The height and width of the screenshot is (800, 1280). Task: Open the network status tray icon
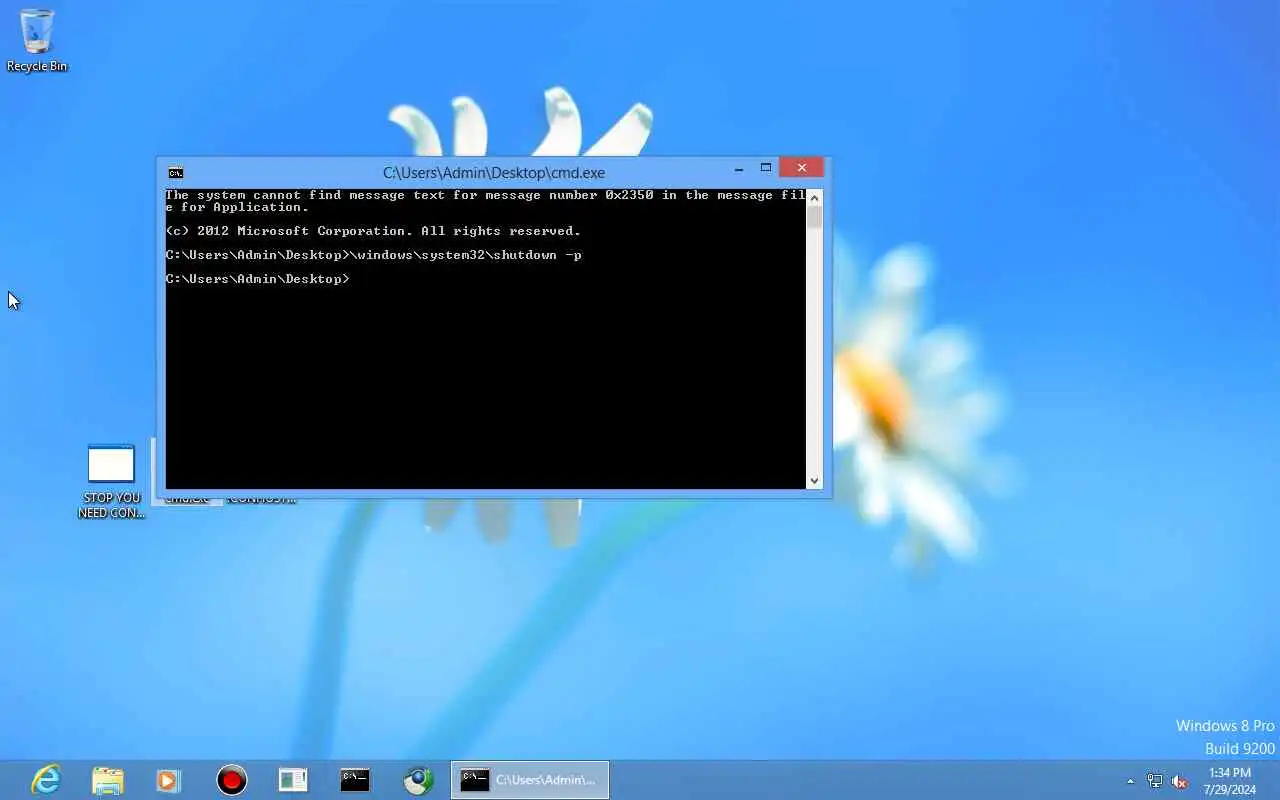pos(1155,781)
